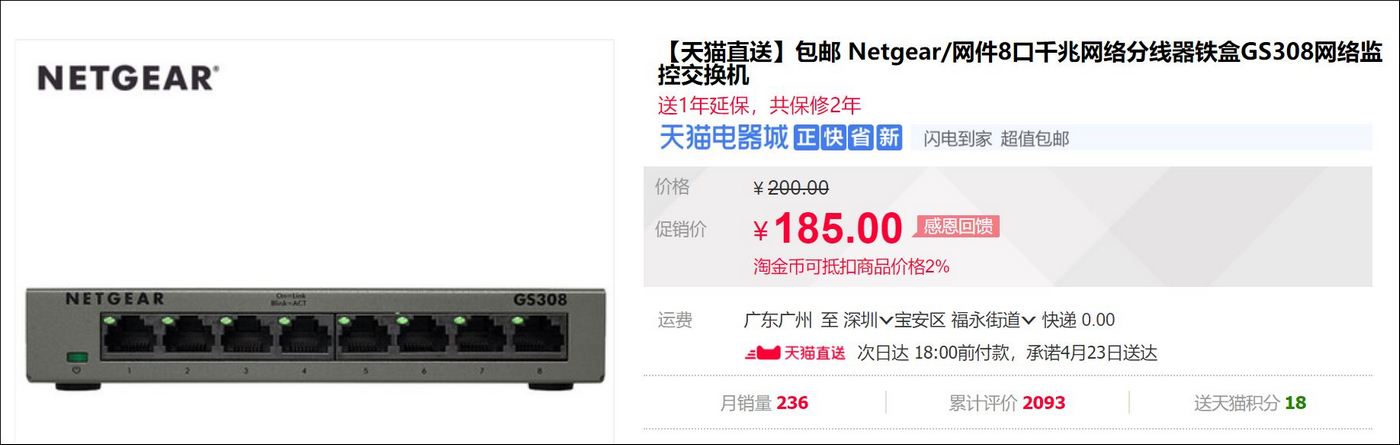Click the 天猫直送 delivery icon

[795, 352]
